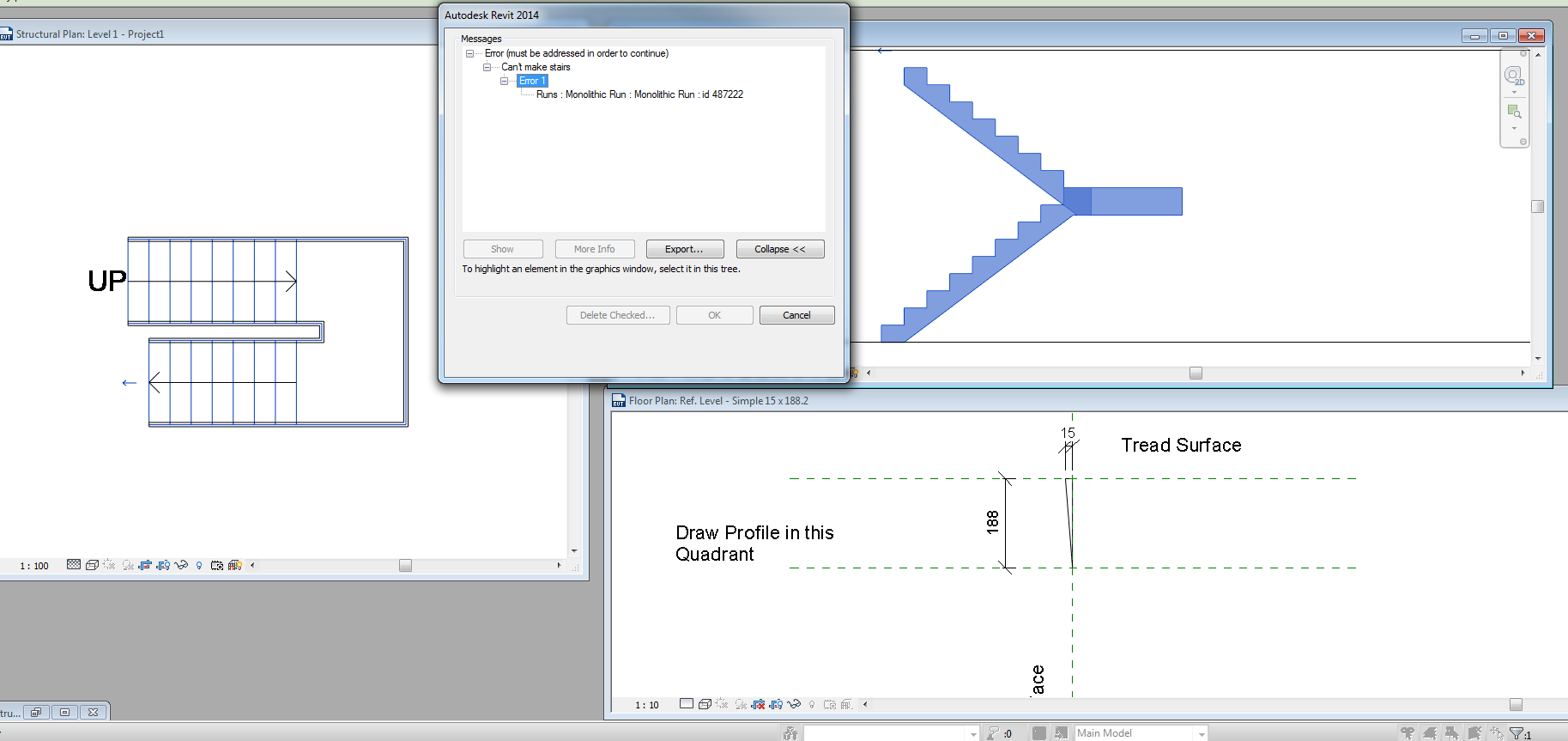Toggle Sun Path in Ref. Level view bar

pyautogui.click(x=722, y=704)
